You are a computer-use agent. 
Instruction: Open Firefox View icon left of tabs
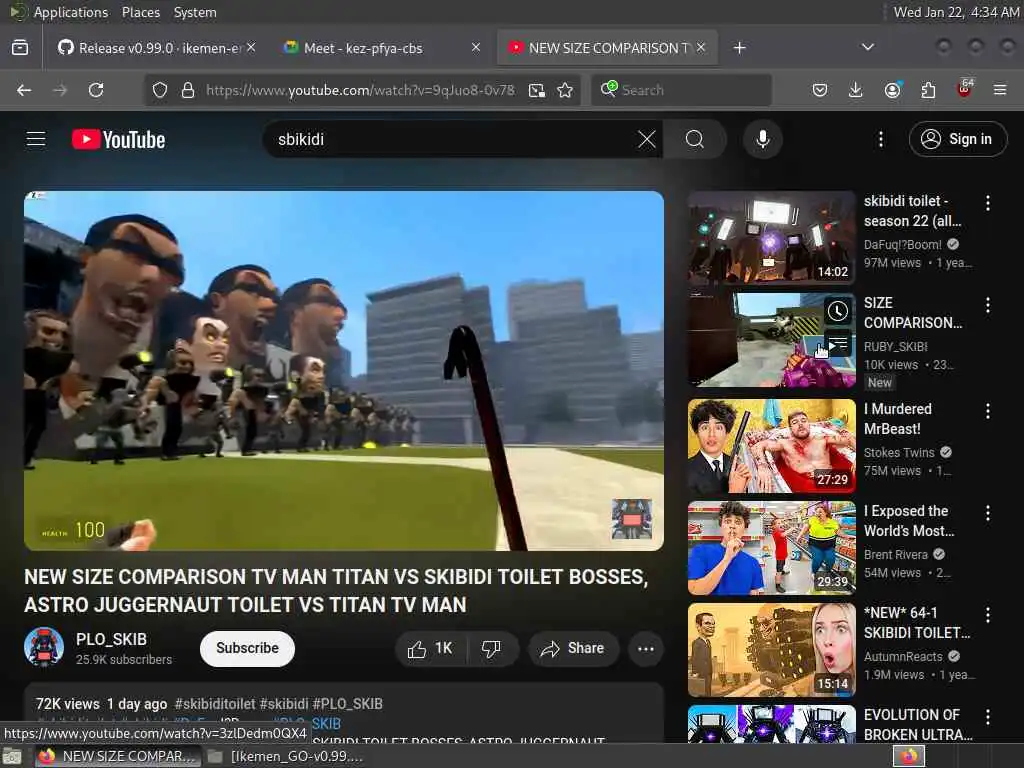[20, 48]
